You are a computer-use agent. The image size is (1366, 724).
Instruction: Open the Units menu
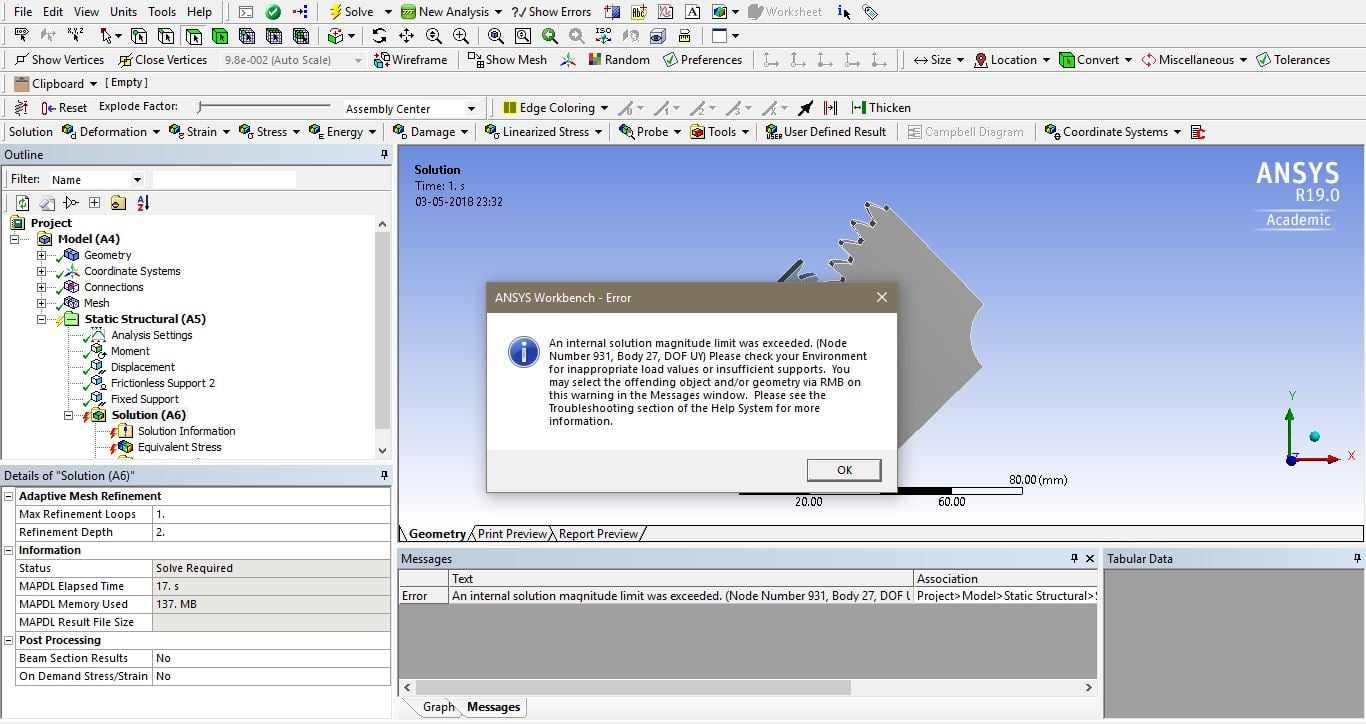(x=123, y=12)
